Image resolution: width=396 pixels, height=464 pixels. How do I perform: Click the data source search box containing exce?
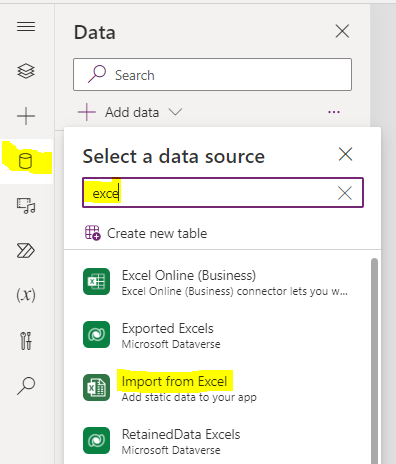223,193
